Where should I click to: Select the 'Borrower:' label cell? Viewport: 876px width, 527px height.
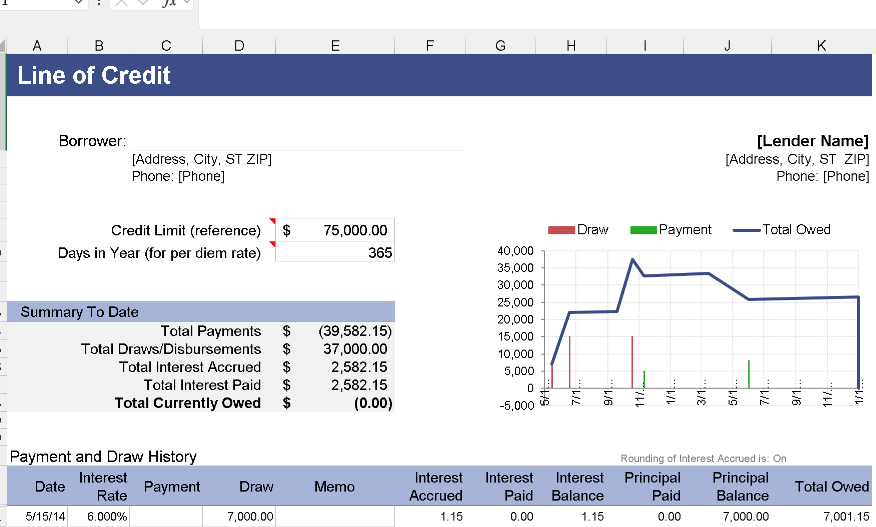[92, 141]
